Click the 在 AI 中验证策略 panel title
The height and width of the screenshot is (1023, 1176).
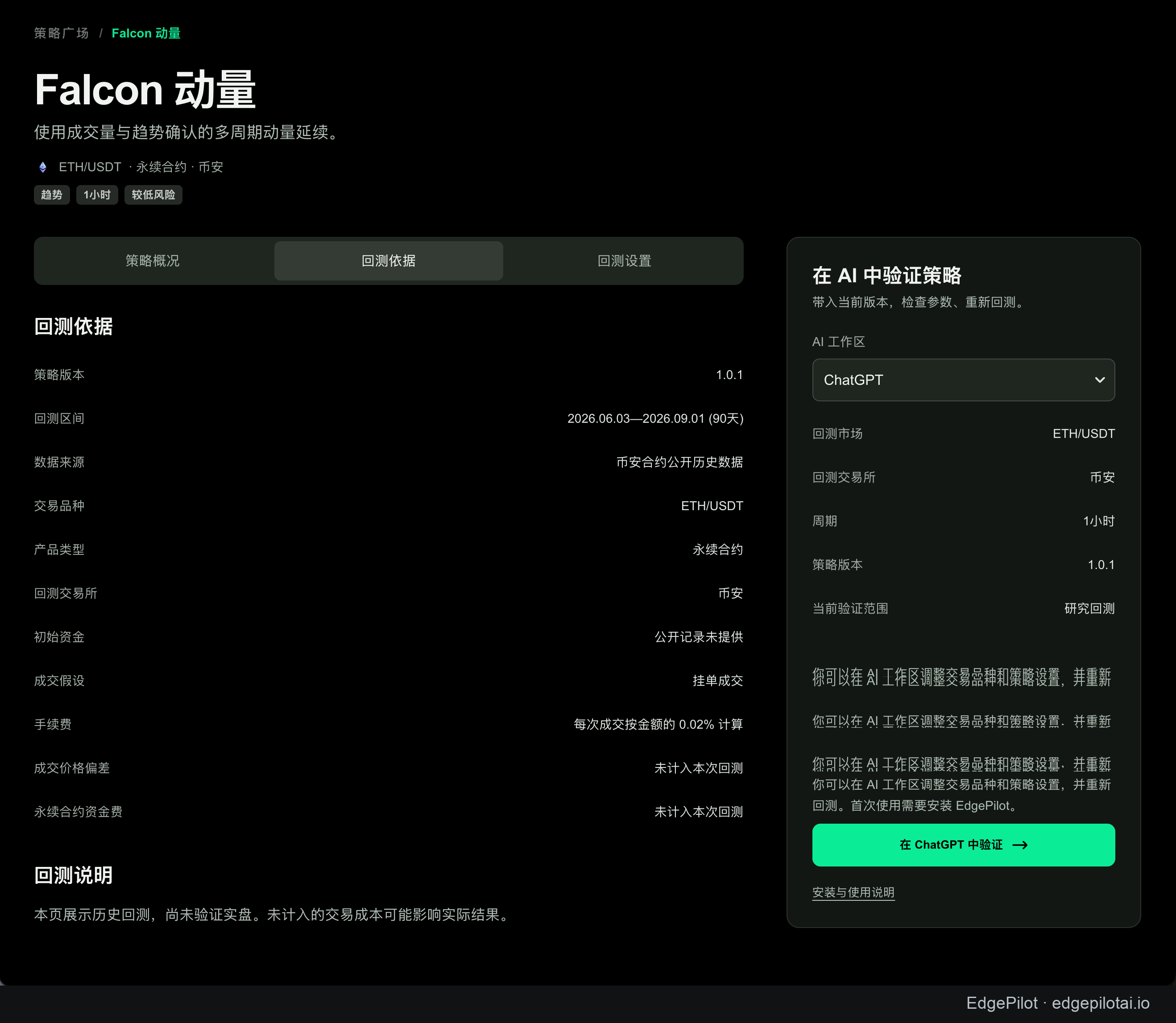point(886,276)
